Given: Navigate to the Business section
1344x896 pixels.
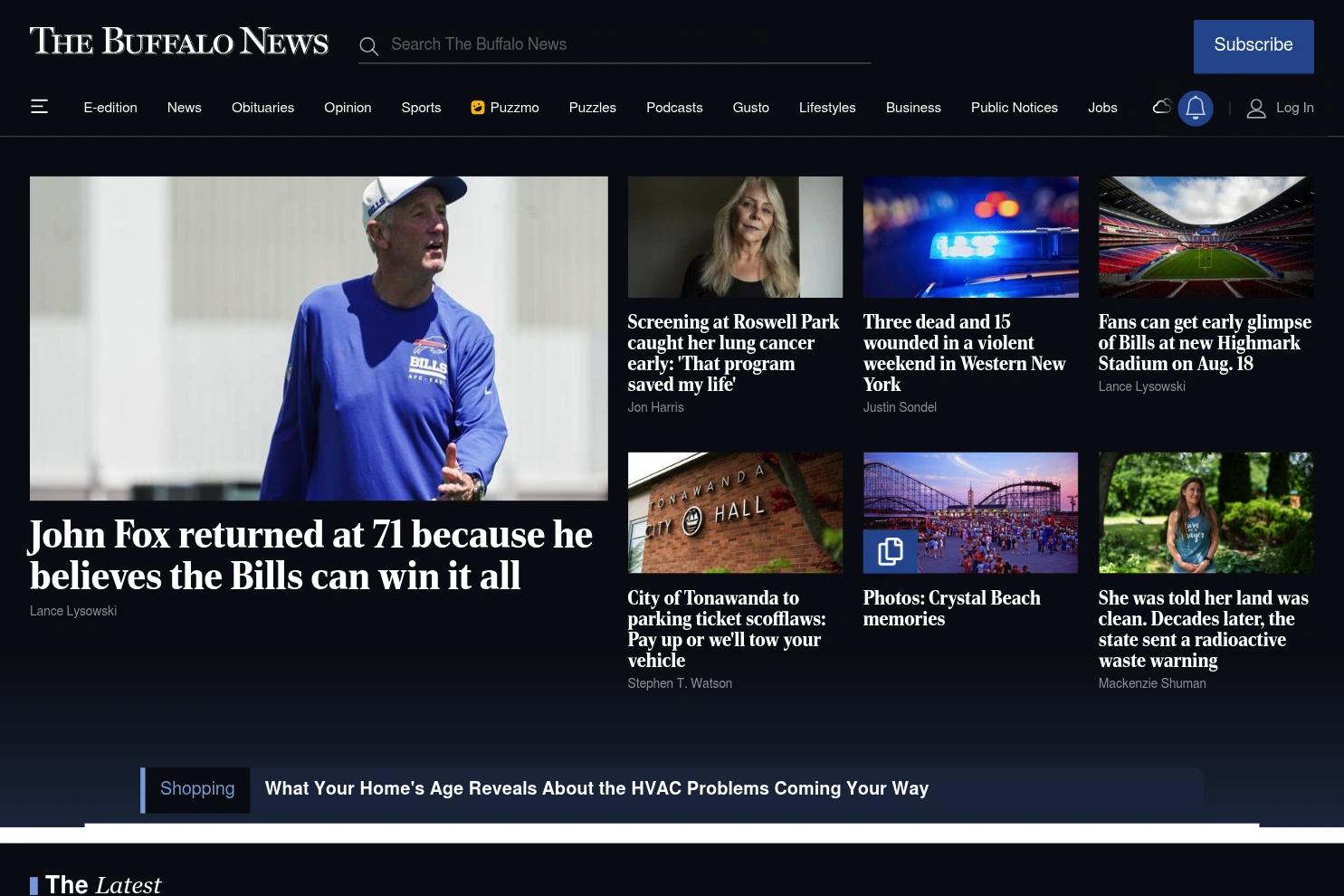Looking at the screenshot, I should point(913,108).
